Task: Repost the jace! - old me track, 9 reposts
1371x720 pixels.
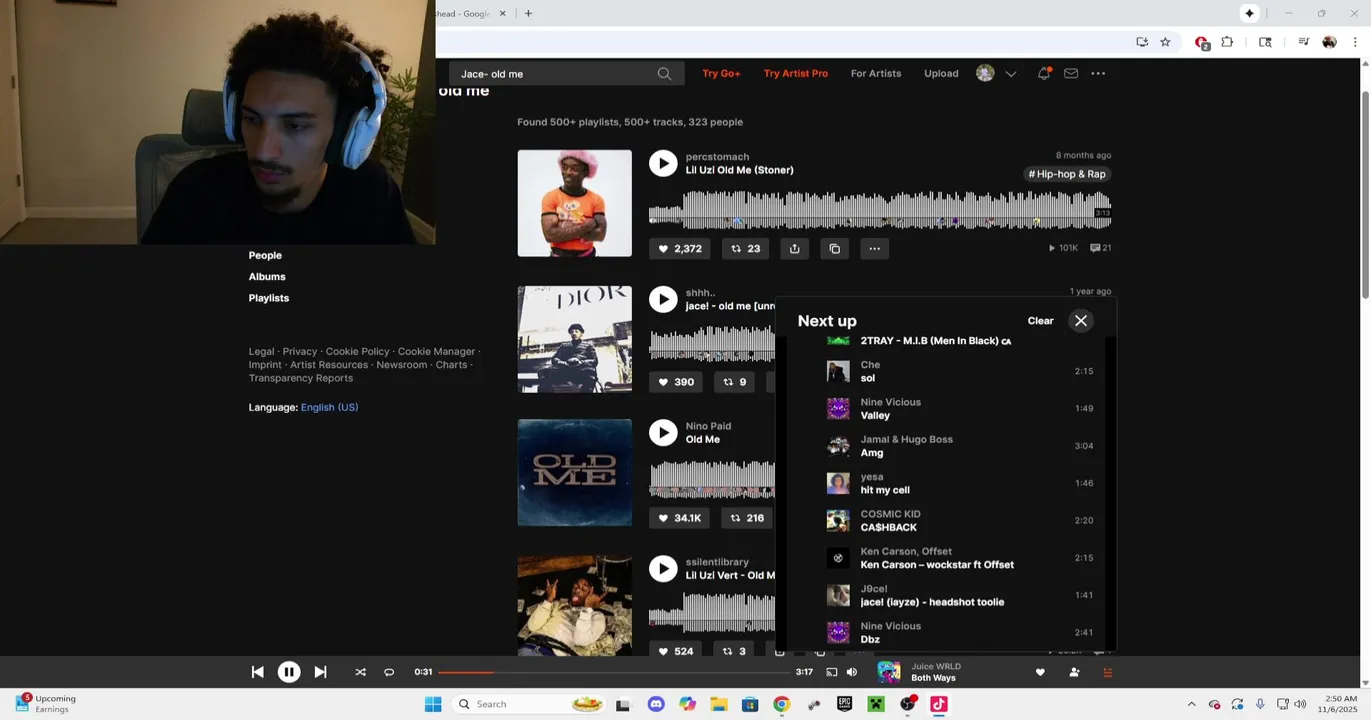Action: (x=735, y=382)
